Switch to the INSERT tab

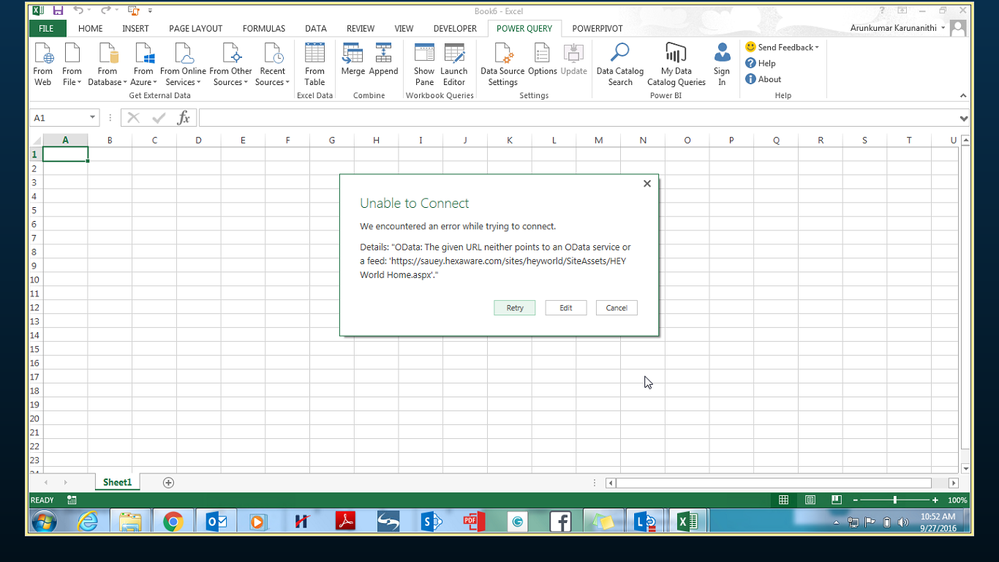pos(136,29)
